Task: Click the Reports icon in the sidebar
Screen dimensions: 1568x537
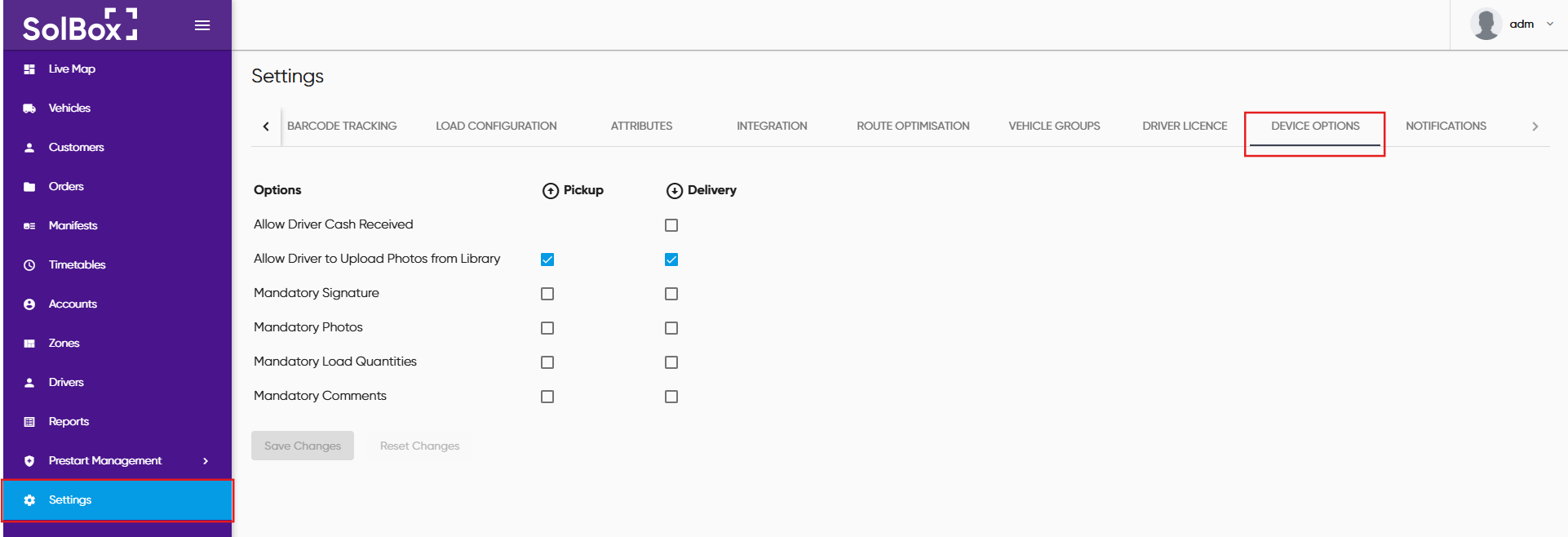Action: (x=29, y=422)
